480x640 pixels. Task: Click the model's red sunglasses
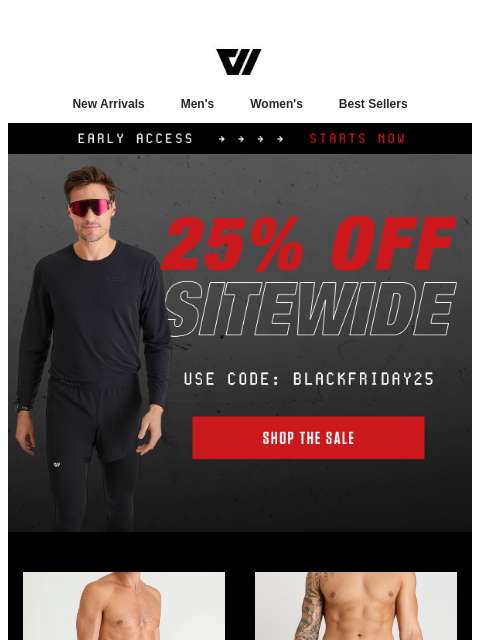click(90, 207)
